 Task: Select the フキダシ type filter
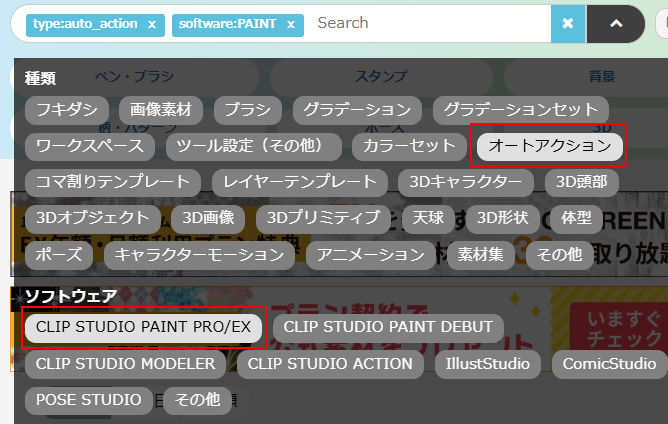click(x=67, y=110)
